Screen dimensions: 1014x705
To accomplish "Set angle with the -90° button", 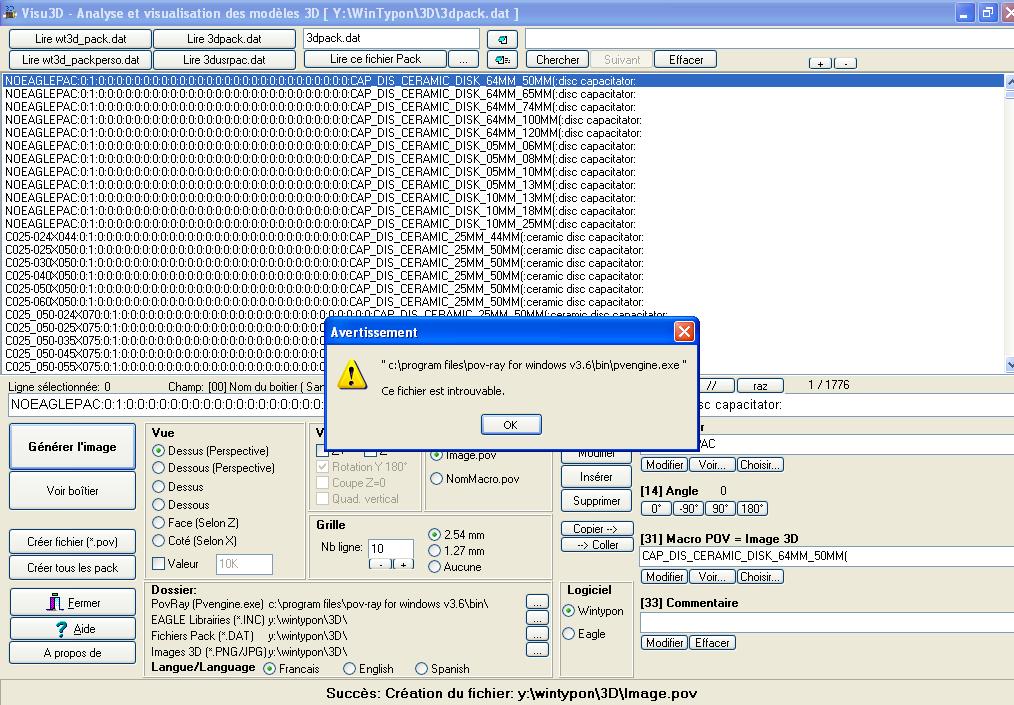I will tap(688, 508).
